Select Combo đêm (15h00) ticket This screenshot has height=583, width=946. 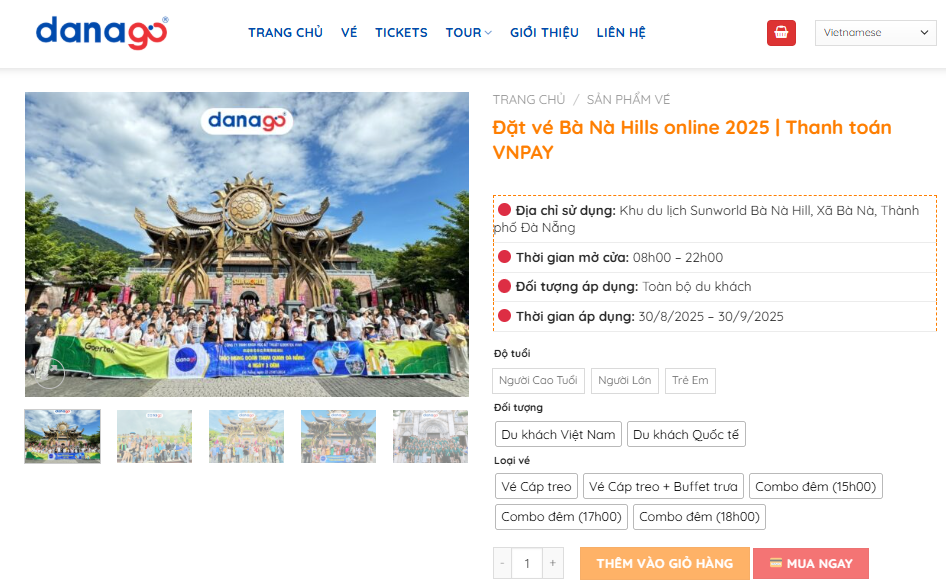[x=816, y=486]
